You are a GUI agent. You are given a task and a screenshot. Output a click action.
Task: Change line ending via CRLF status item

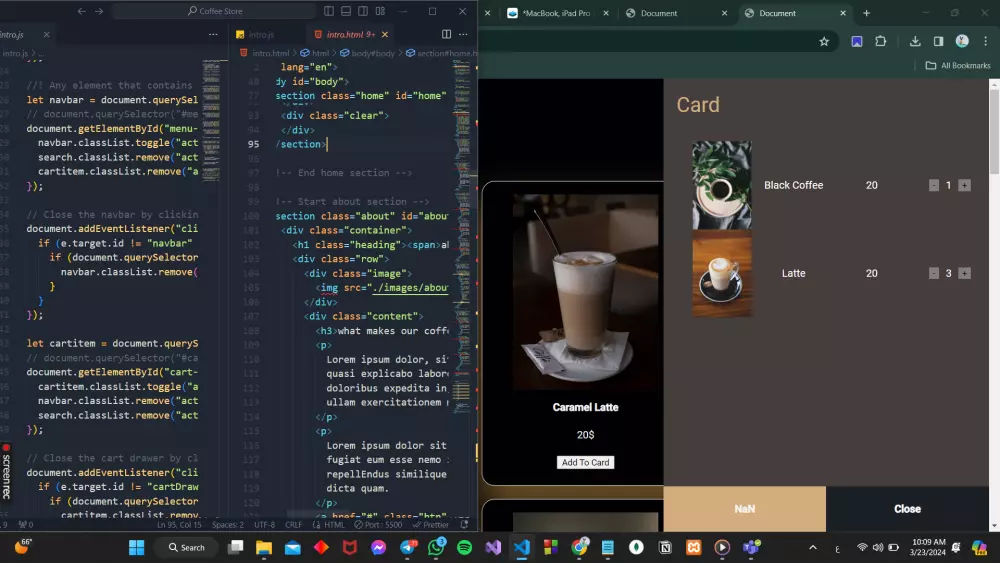[294, 525]
